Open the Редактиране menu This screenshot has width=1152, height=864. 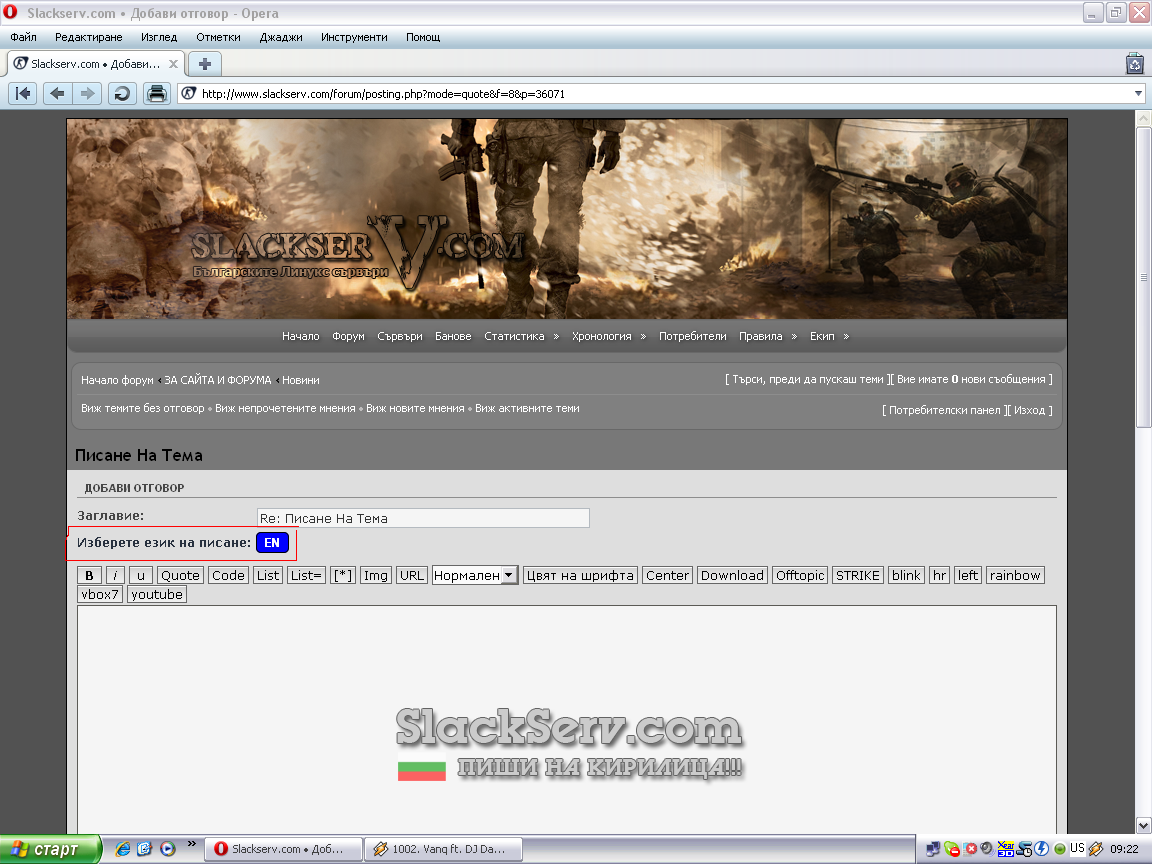pos(89,37)
